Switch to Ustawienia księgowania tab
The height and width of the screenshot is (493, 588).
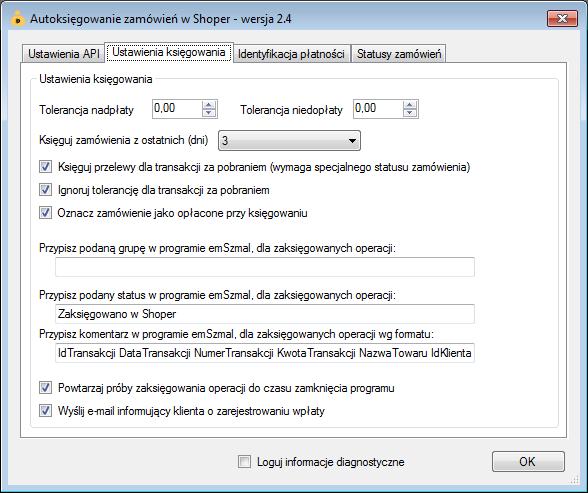pos(169,52)
